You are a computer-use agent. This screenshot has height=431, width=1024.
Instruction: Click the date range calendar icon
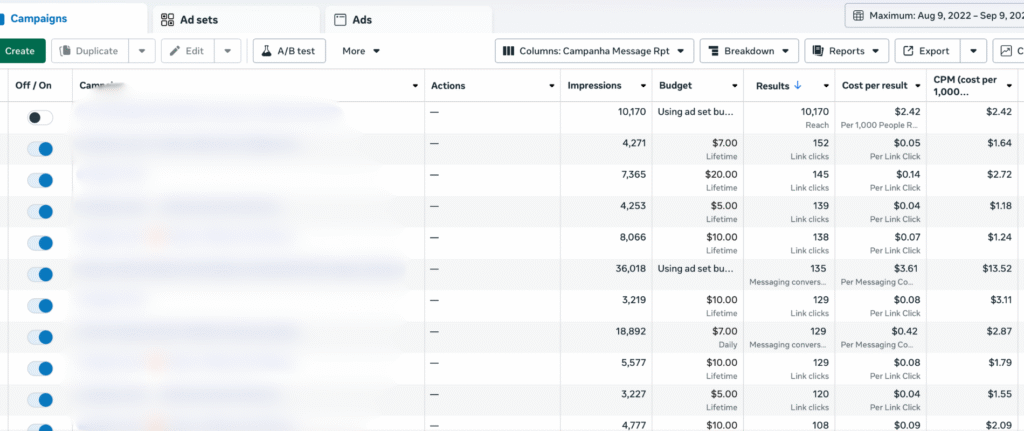pos(859,16)
